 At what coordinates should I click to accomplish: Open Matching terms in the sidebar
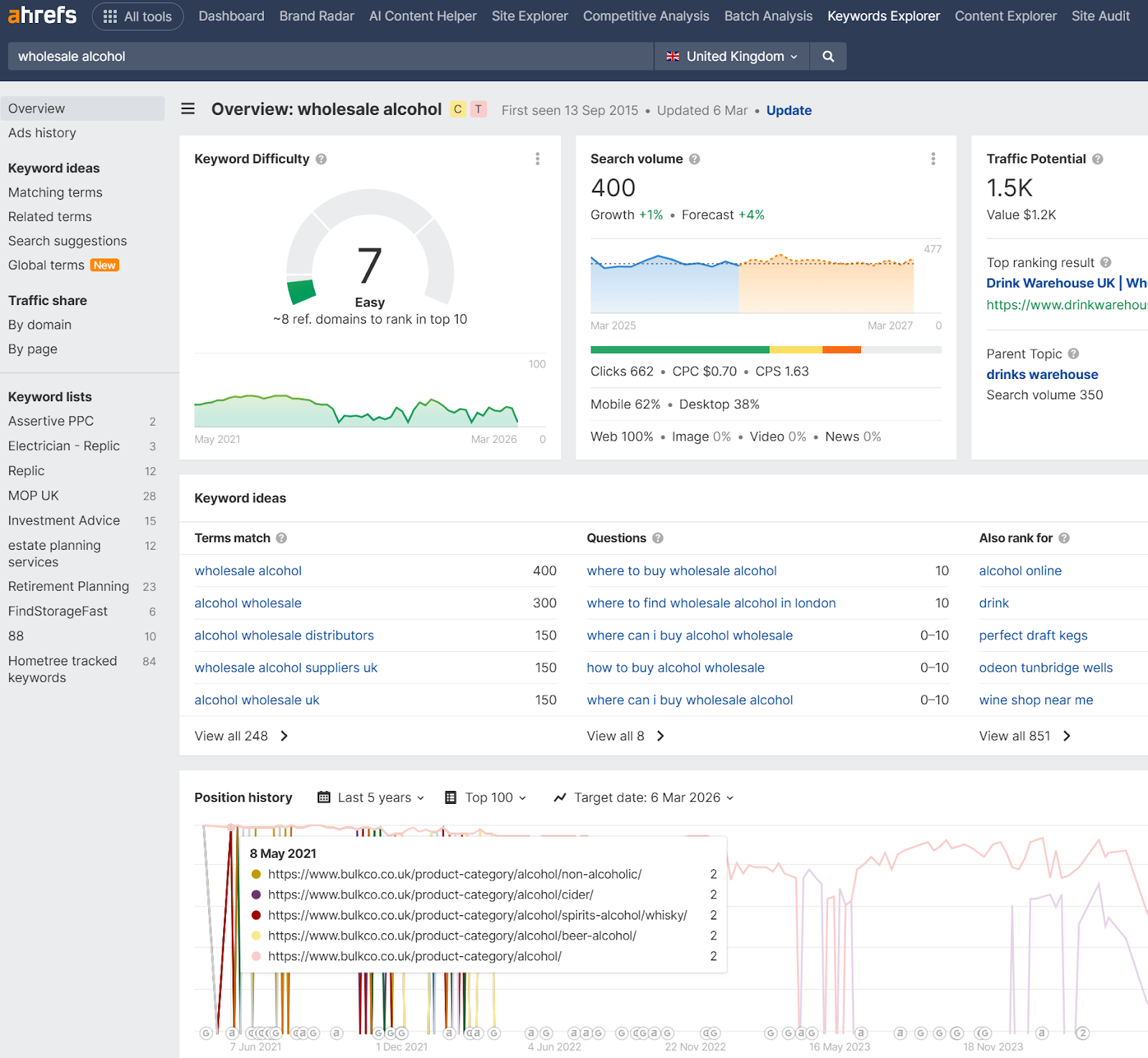point(55,192)
